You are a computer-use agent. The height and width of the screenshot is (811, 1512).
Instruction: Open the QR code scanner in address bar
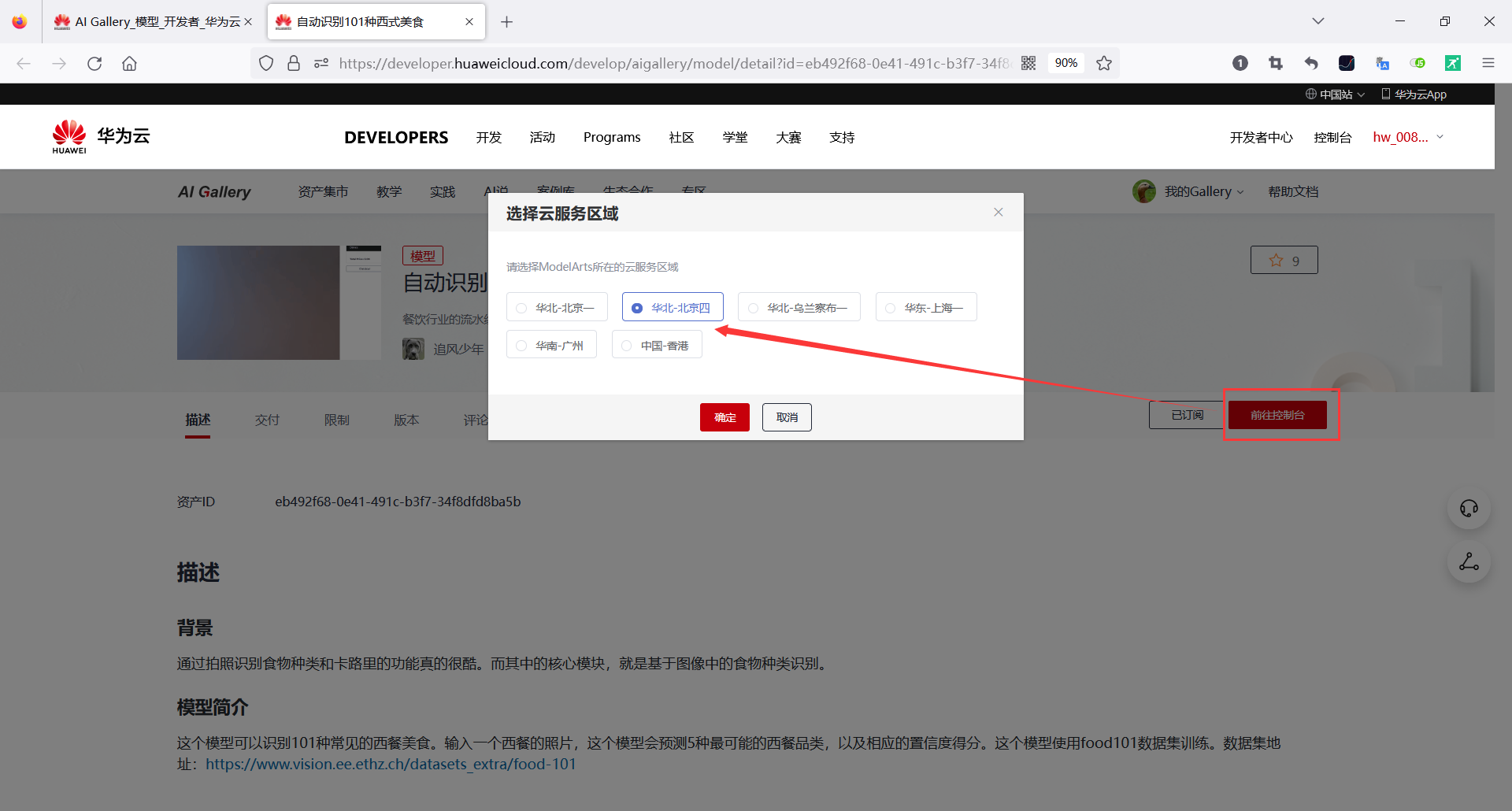1028,63
